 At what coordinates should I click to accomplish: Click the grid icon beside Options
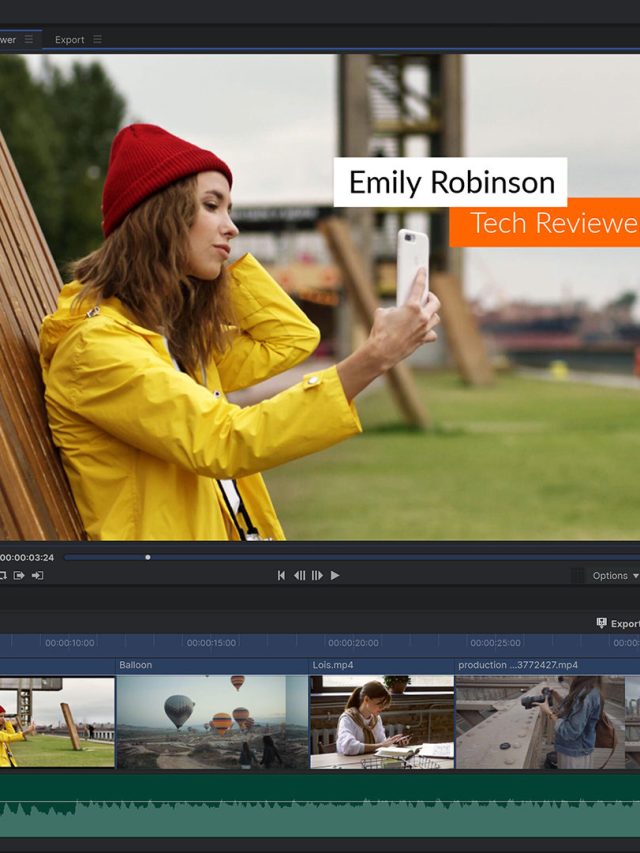click(577, 575)
